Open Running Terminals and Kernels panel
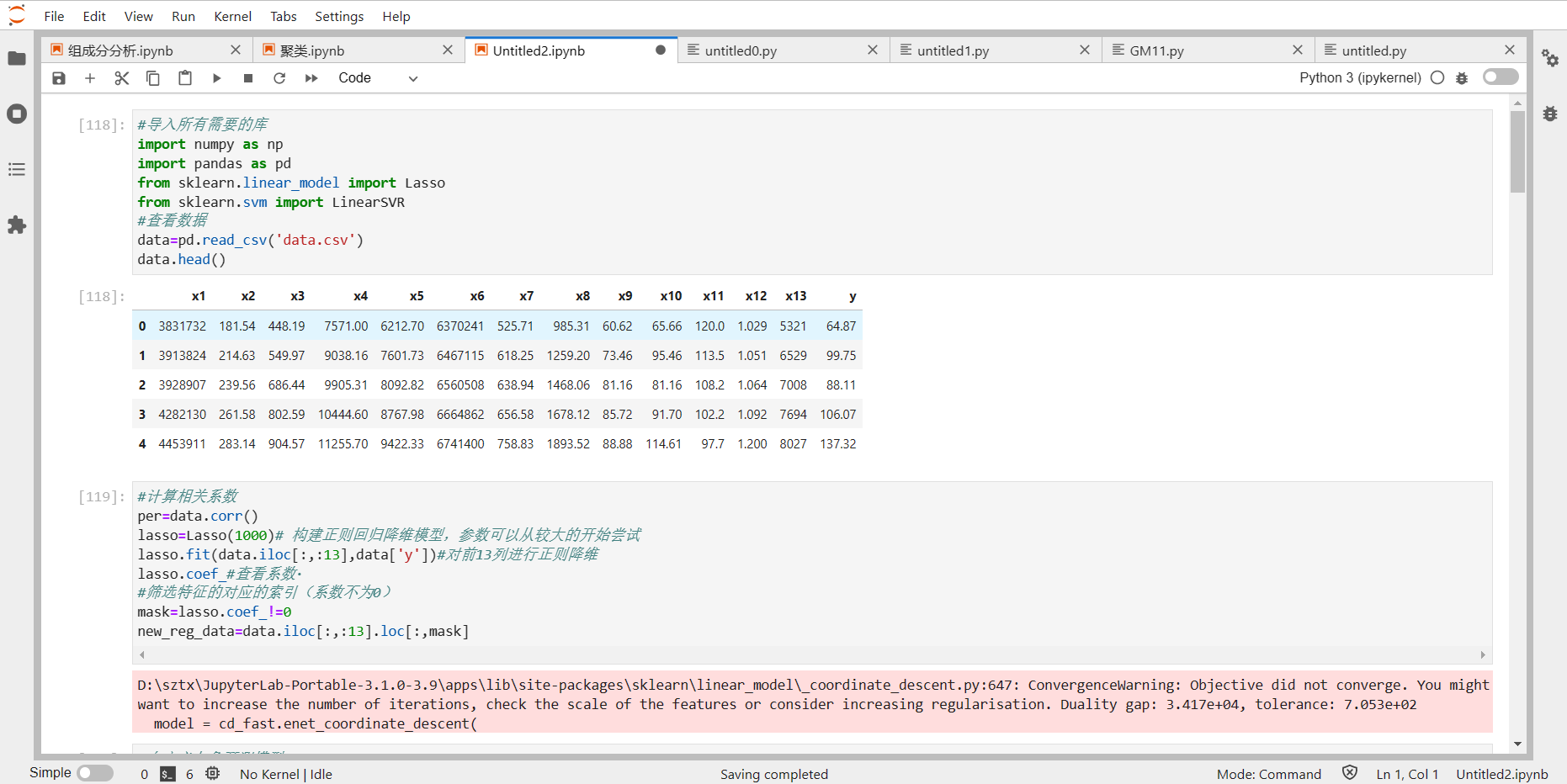 coord(17,114)
